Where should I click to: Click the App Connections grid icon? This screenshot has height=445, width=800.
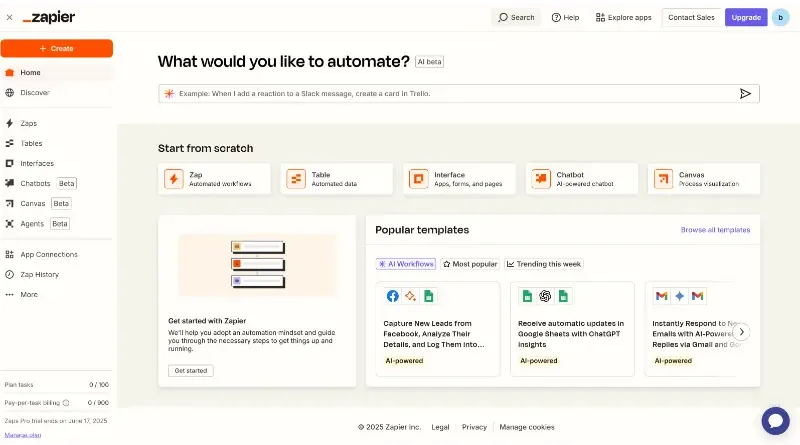point(9,254)
